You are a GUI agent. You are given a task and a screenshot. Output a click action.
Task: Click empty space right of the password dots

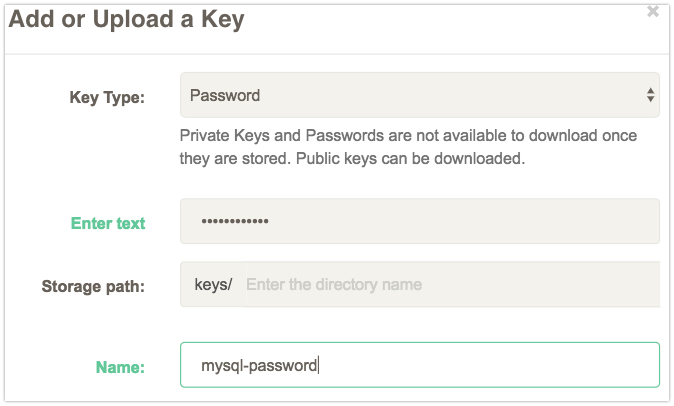click(464, 221)
